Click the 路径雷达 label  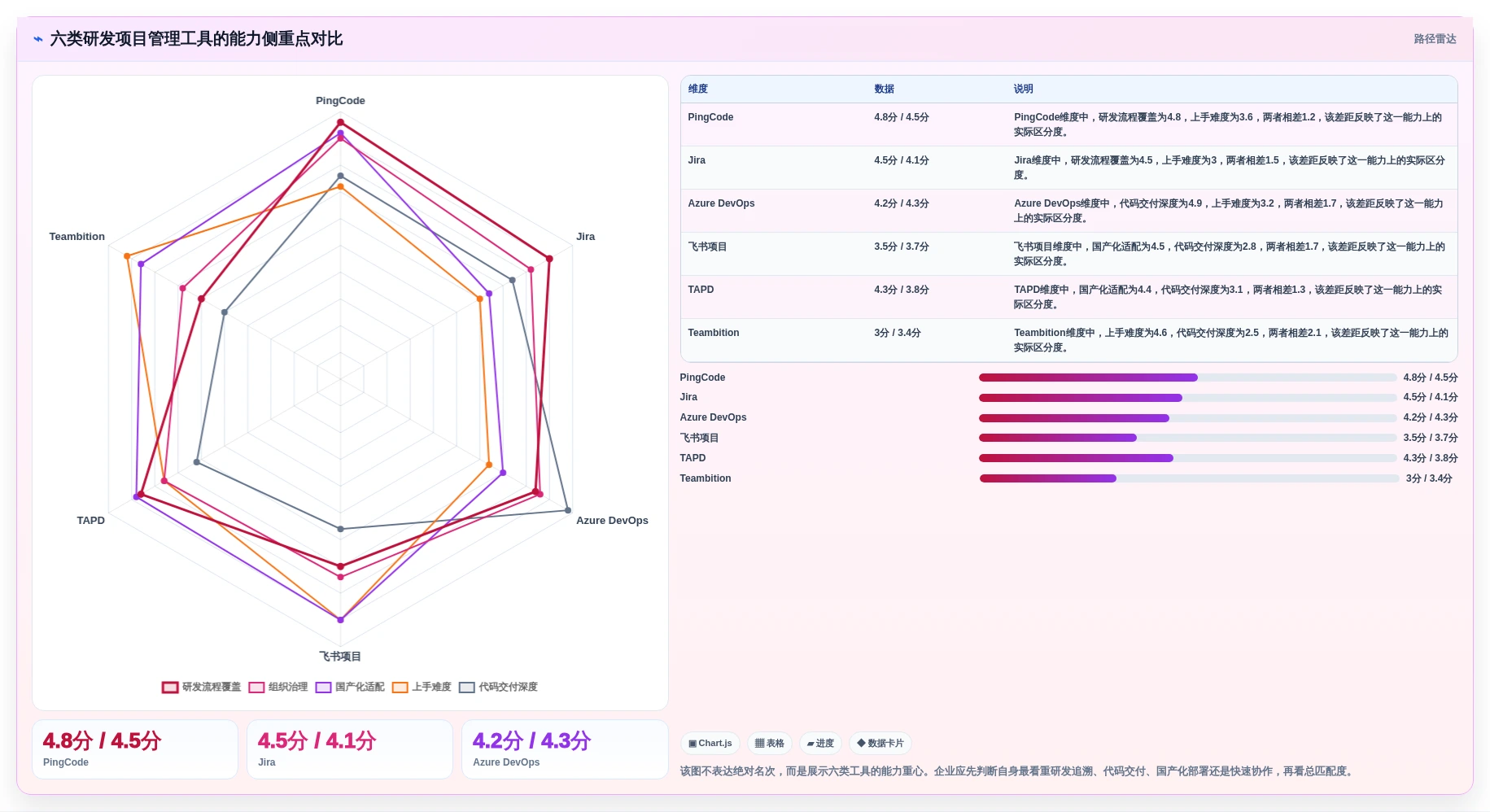pos(1435,39)
